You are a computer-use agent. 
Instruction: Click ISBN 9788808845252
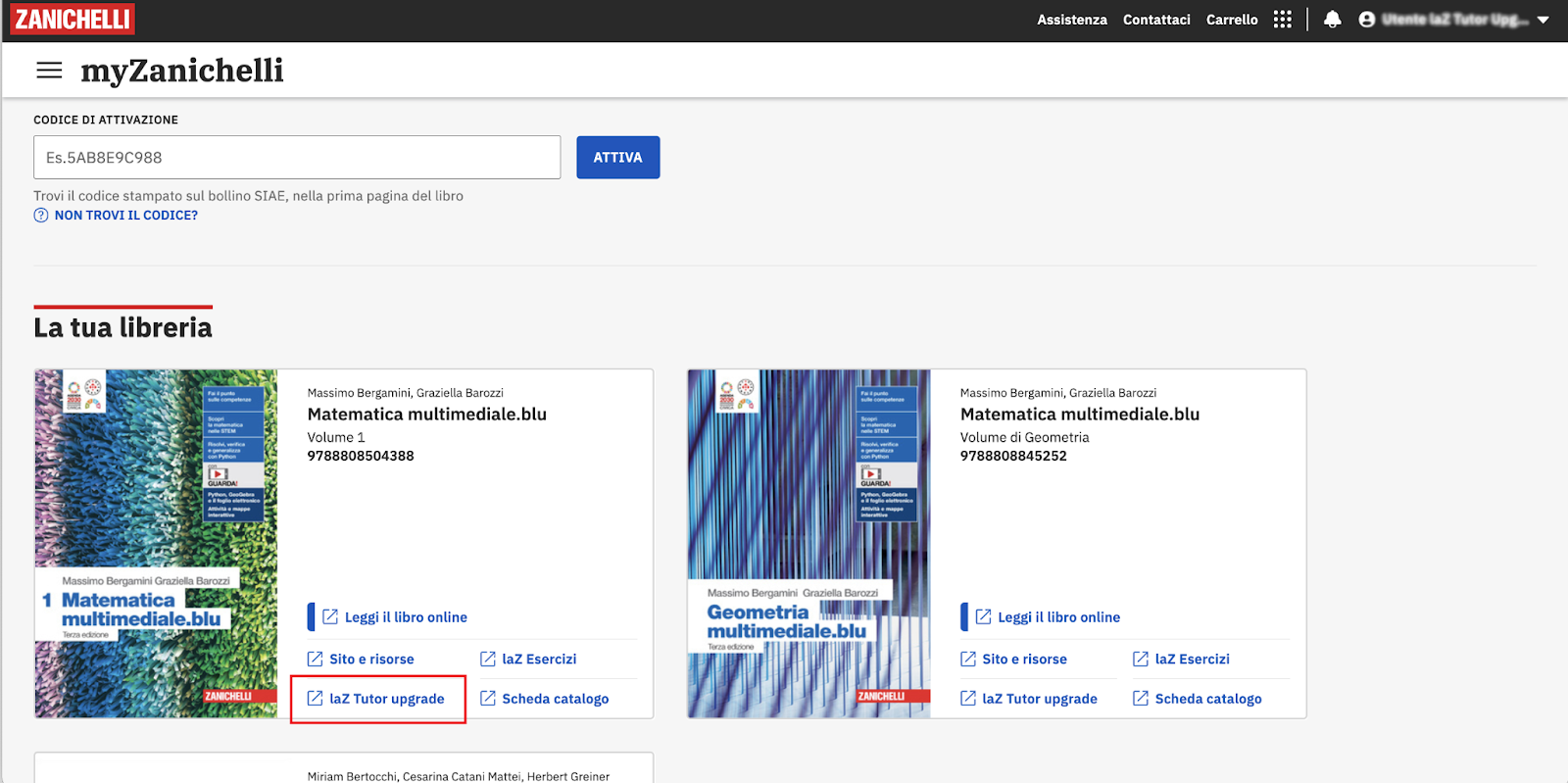click(1013, 456)
